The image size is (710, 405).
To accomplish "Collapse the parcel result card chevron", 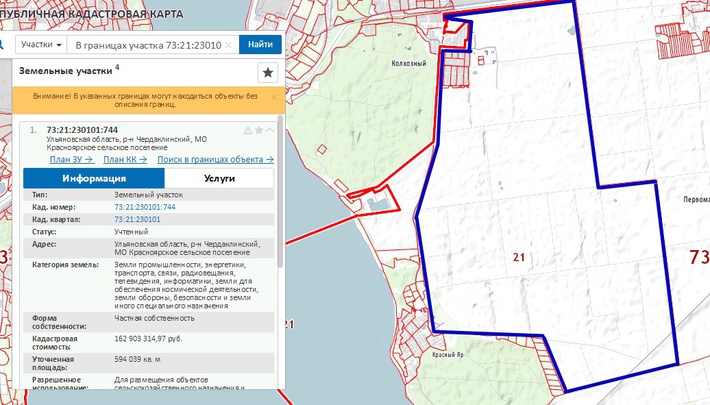I will 269,130.
